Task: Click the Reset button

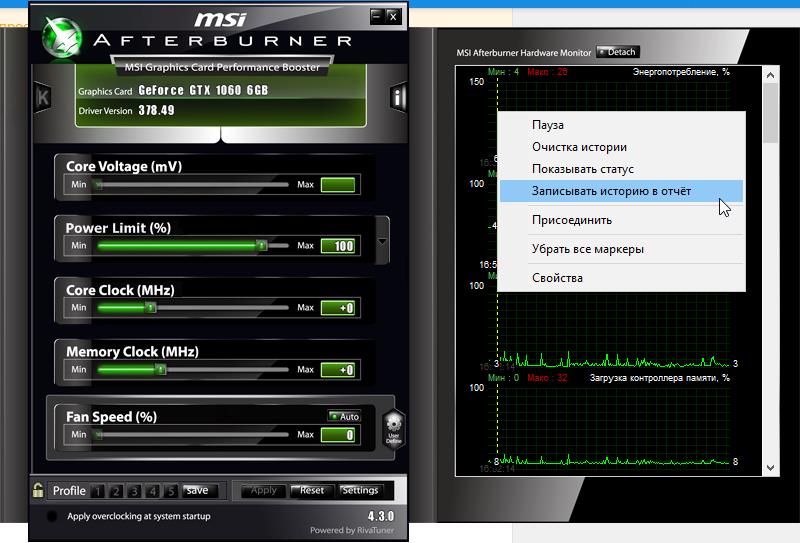Action: (x=311, y=490)
